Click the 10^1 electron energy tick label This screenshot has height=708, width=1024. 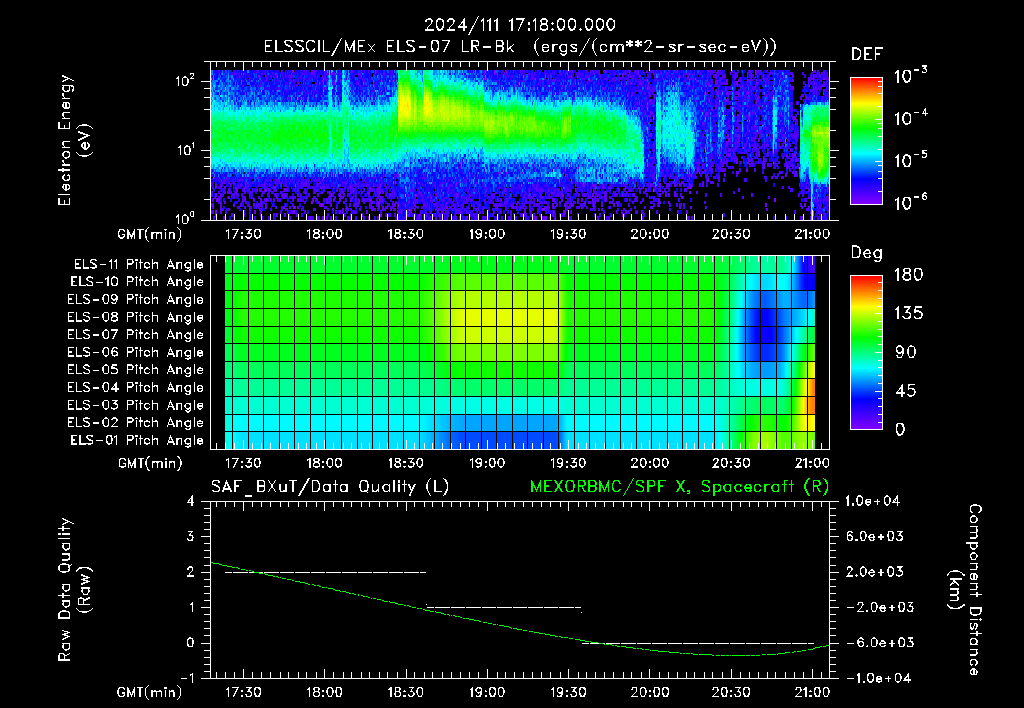pos(185,150)
